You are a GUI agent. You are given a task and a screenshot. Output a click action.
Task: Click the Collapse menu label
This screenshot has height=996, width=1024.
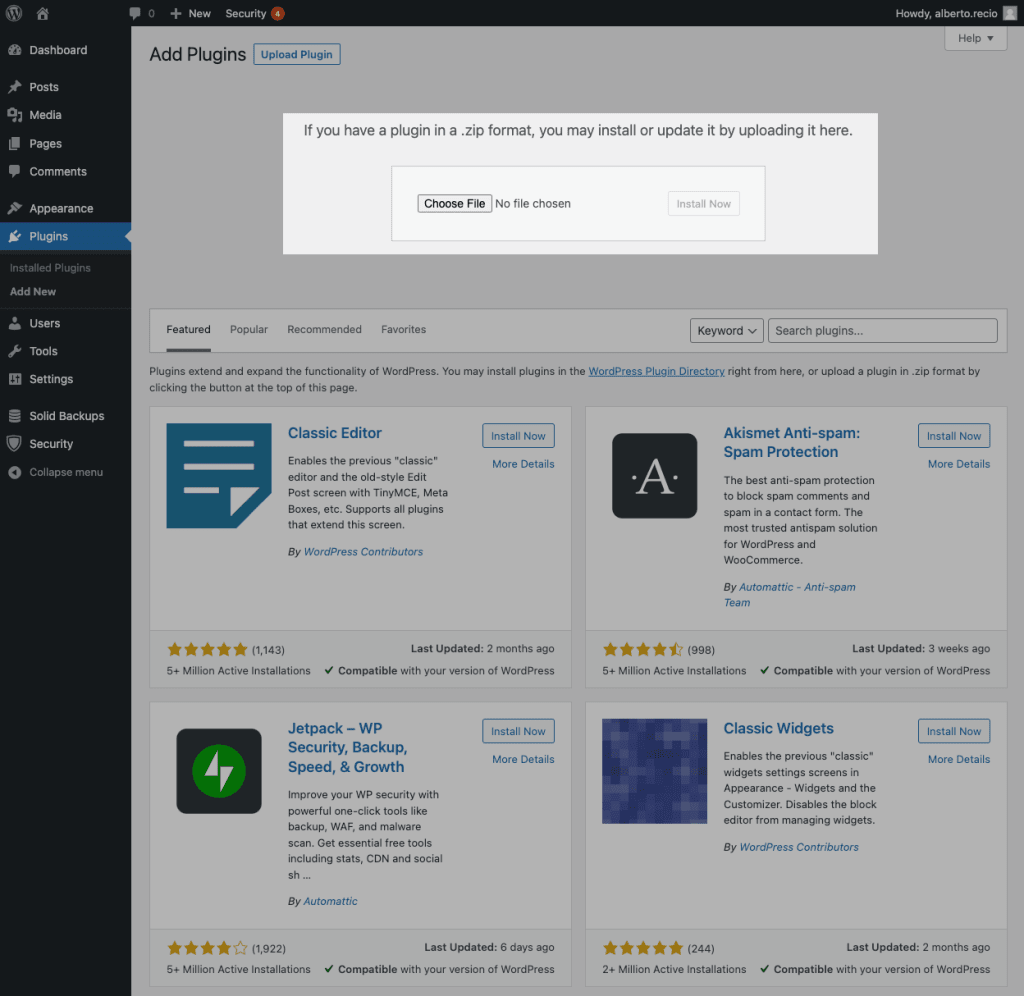(x=66, y=472)
